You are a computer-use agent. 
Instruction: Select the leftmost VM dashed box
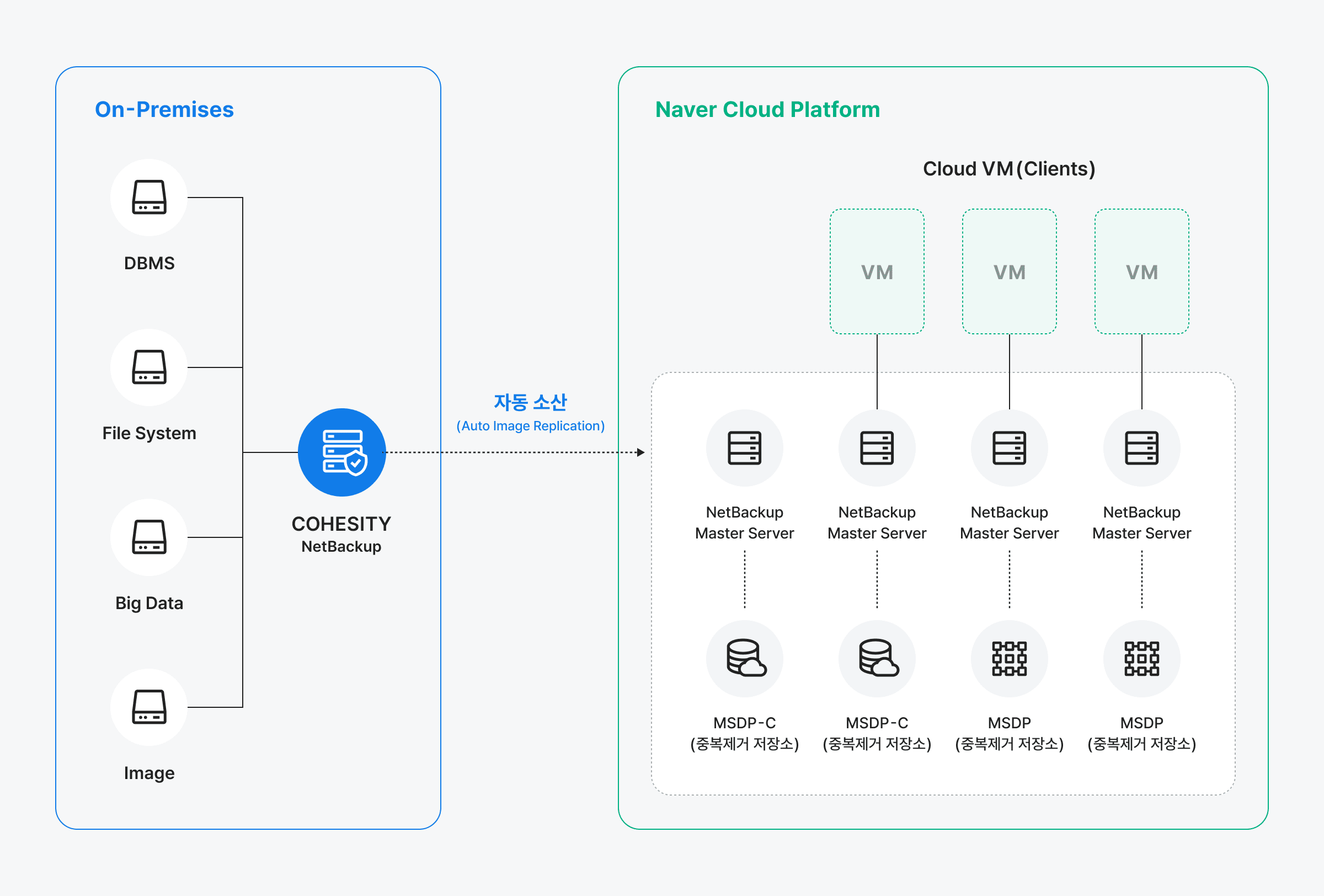click(x=877, y=271)
